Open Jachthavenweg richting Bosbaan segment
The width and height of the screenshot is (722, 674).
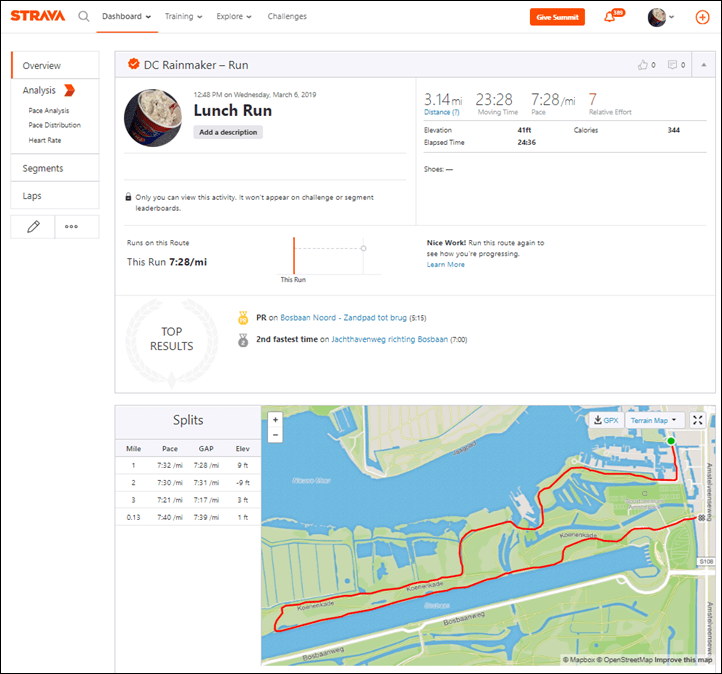390,339
